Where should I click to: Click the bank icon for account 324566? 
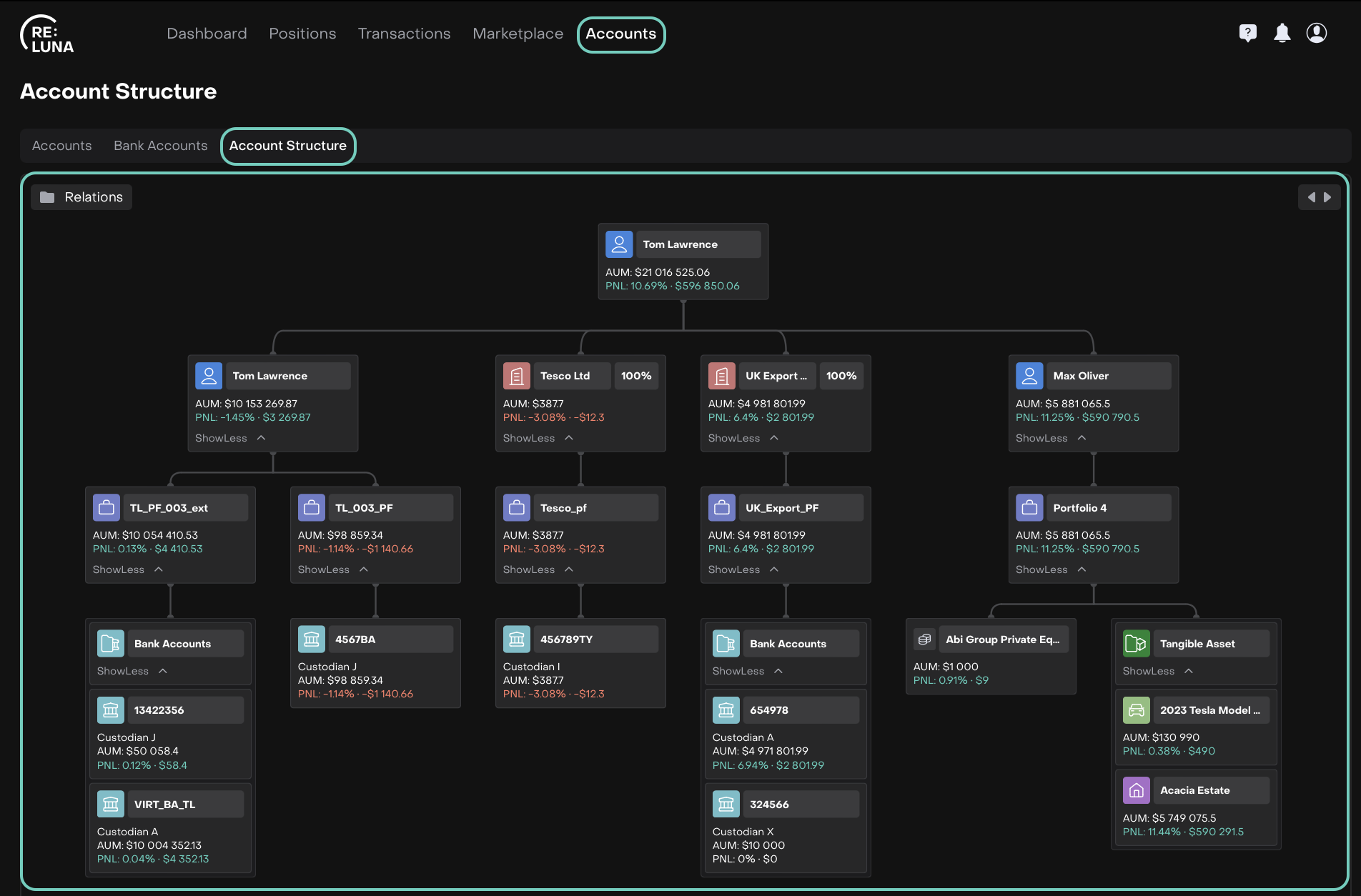pyautogui.click(x=726, y=805)
